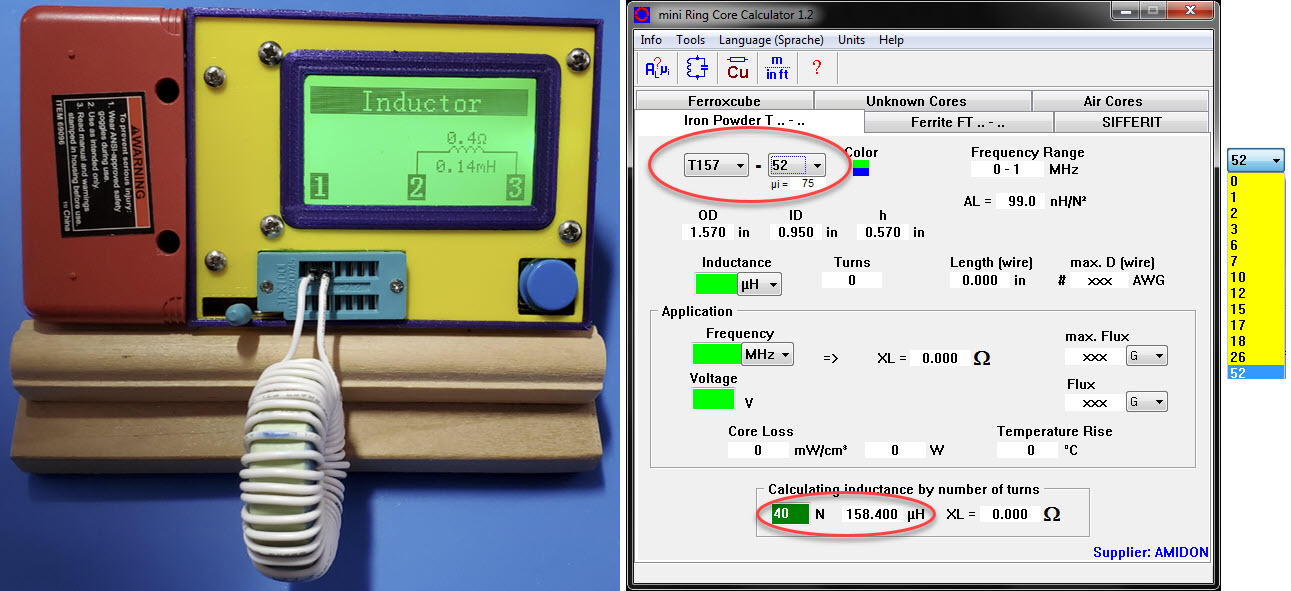Image resolution: width=1291 pixels, height=591 pixels.
Task: Select material 0 in the dropdown list
Action: (x=1255, y=182)
